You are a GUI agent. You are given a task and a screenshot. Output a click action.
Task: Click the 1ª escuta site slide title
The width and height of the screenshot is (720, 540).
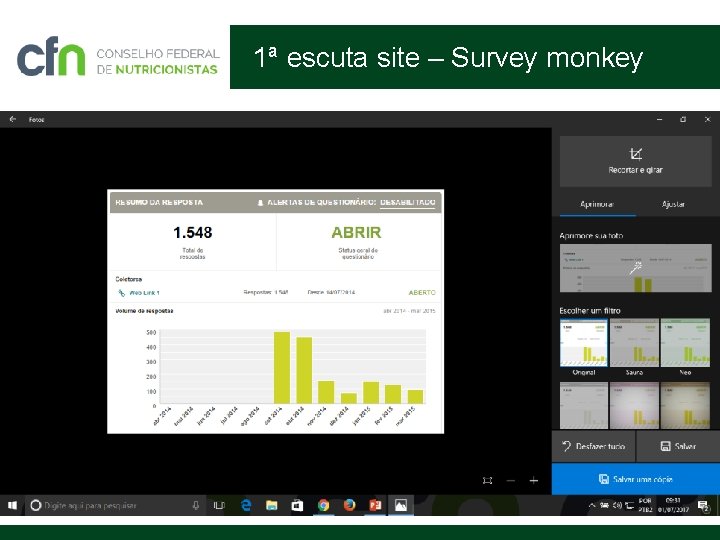pyautogui.click(x=448, y=58)
